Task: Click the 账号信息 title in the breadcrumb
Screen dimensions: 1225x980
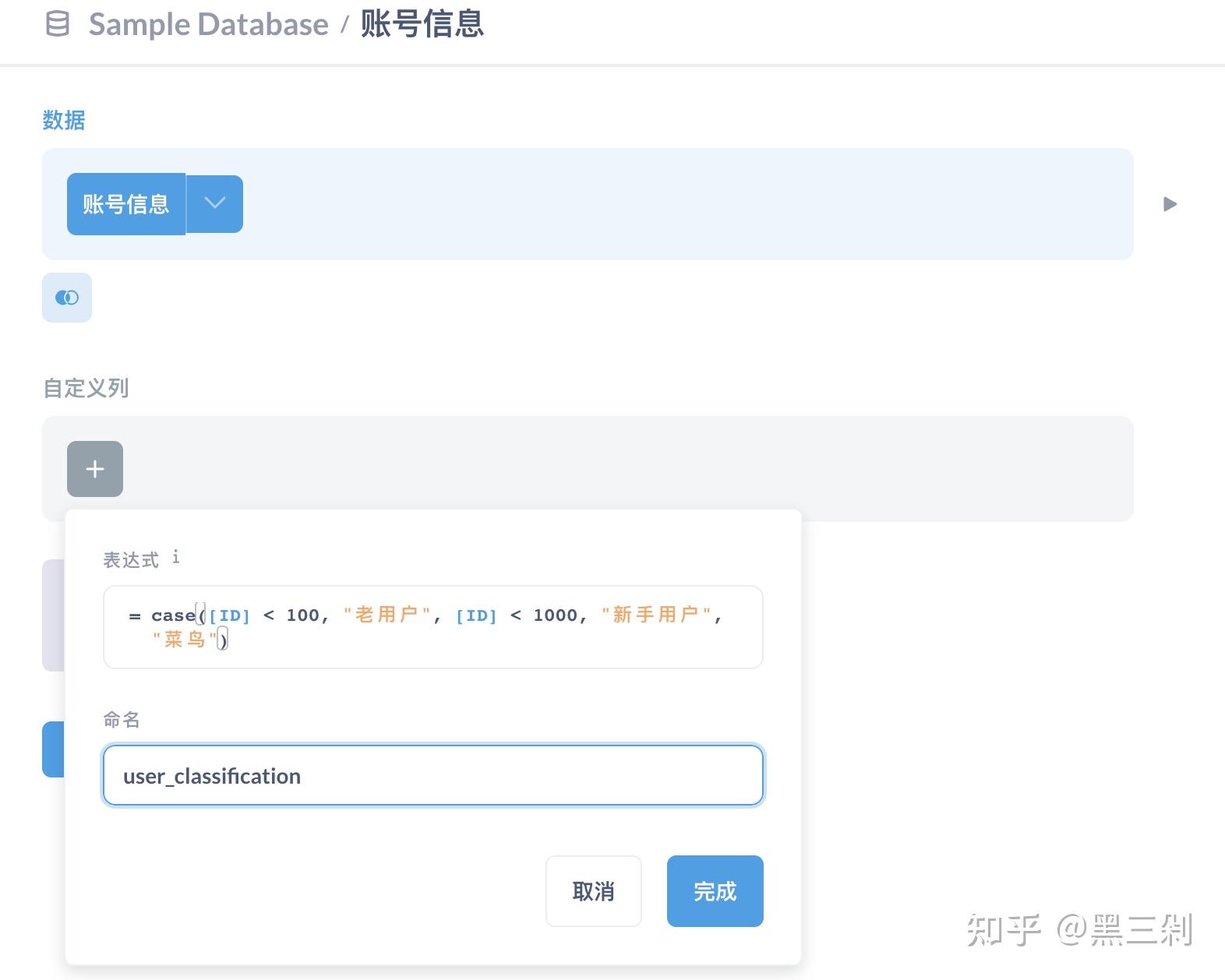Action: tap(422, 24)
